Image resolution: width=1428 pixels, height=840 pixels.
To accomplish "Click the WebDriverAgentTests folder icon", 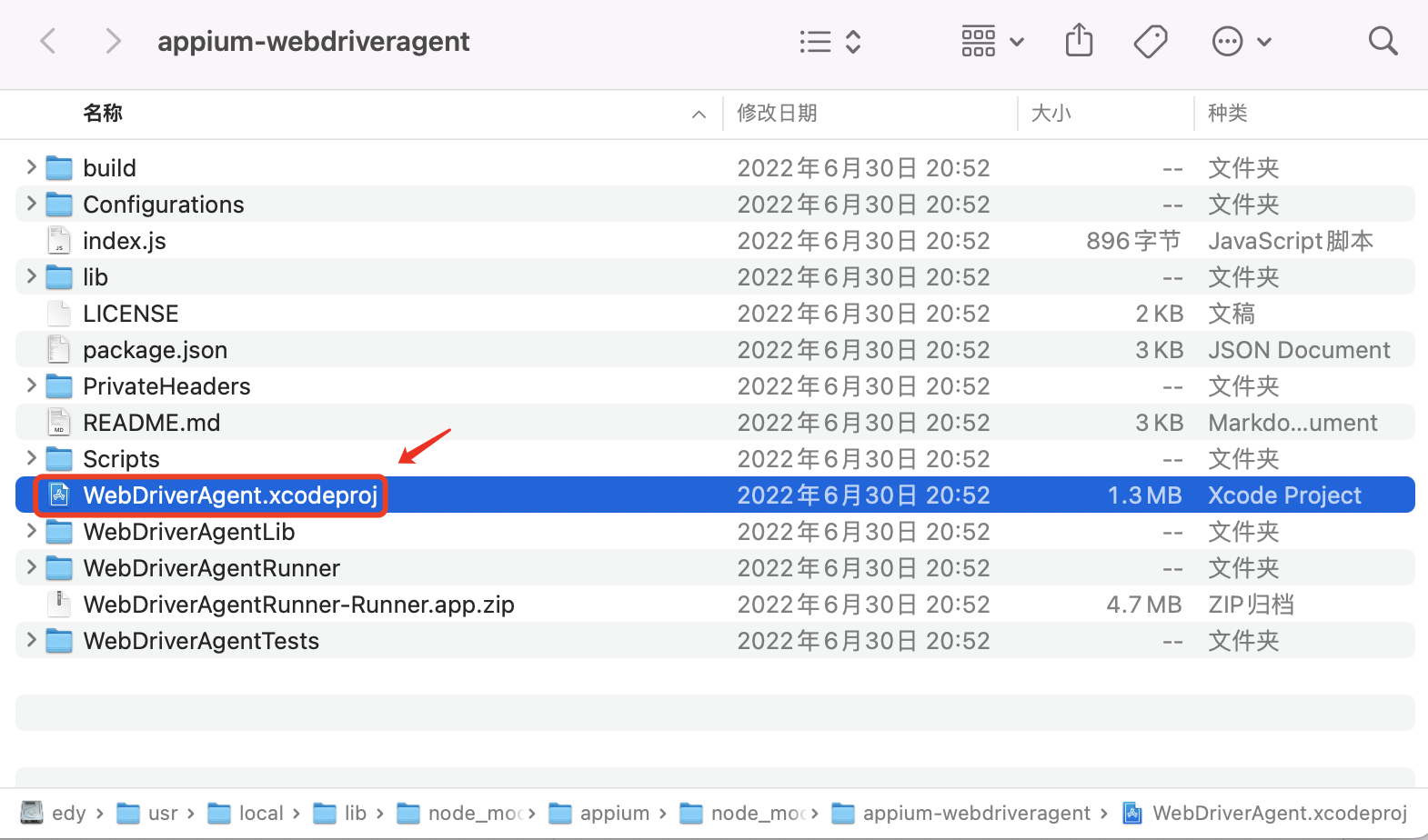I will pos(59,641).
